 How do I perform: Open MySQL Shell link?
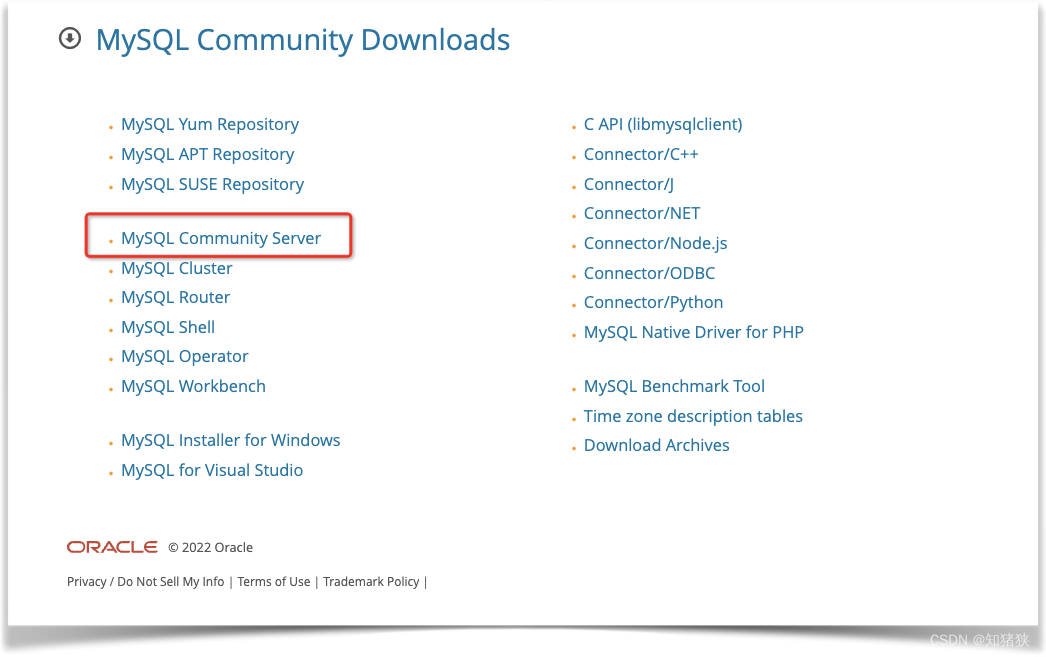click(x=168, y=327)
